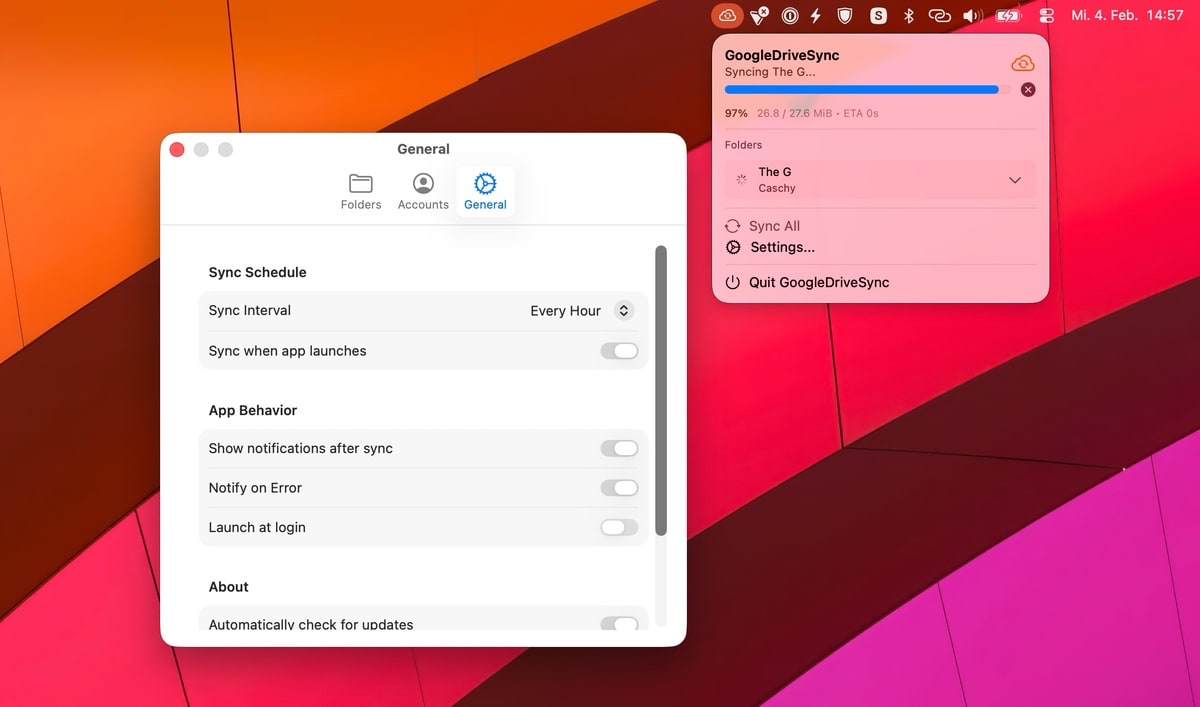Click the Syncing The G... status text

pyautogui.click(x=770, y=72)
